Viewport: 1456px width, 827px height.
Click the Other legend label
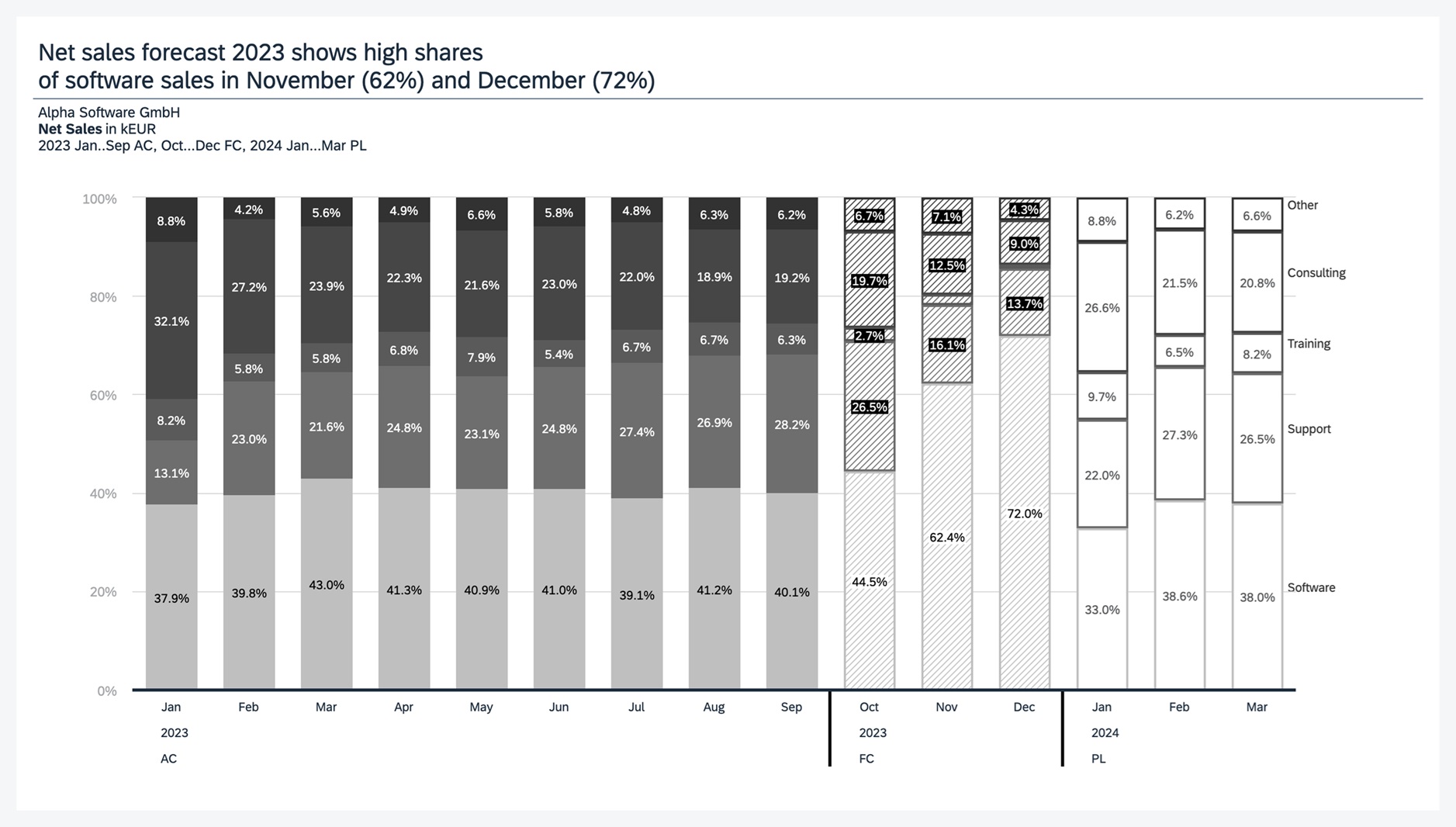tap(1302, 205)
